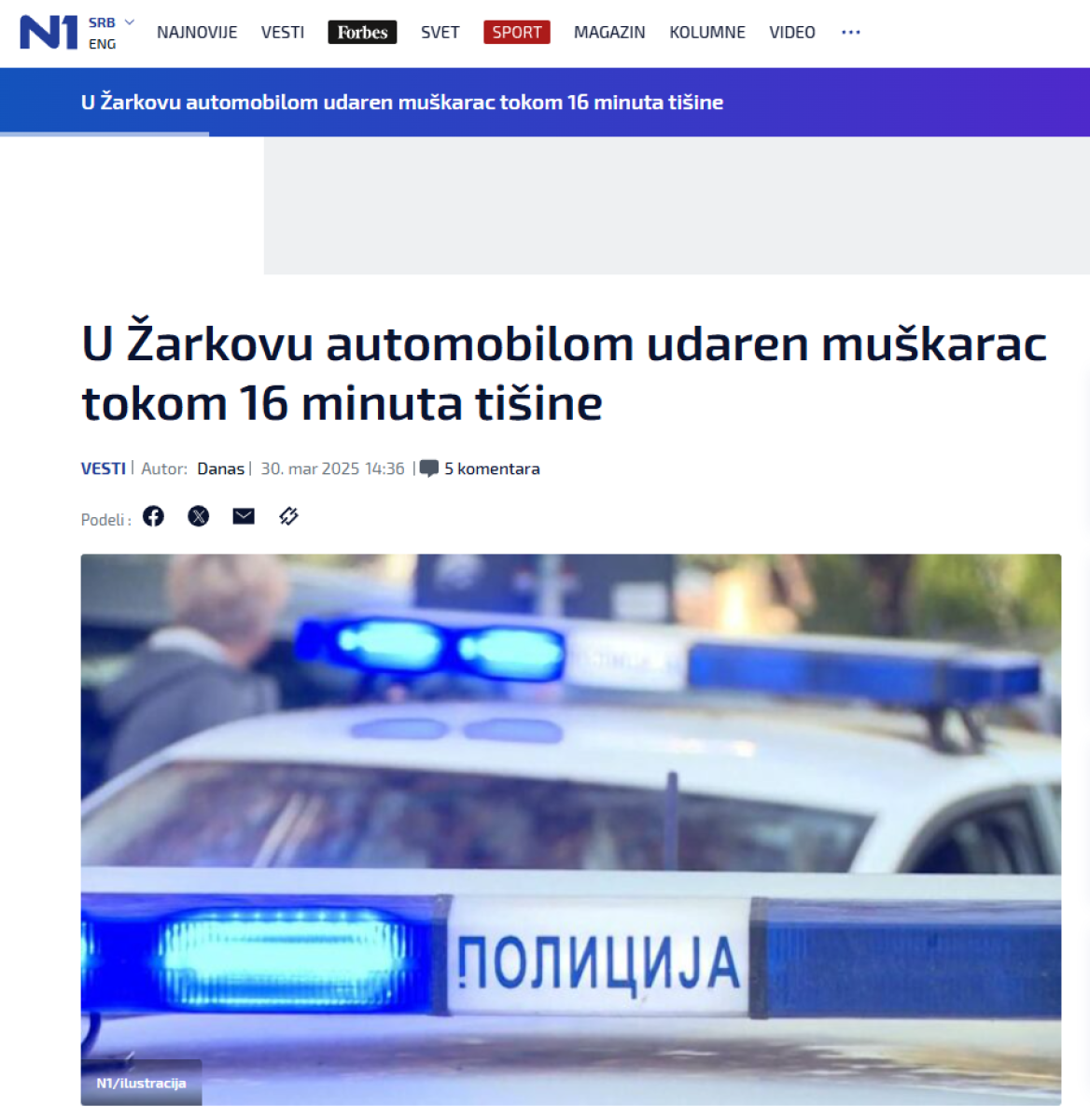Open the Forbes section
This screenshot has height=1120, width=1090.
tap(362, 33)
